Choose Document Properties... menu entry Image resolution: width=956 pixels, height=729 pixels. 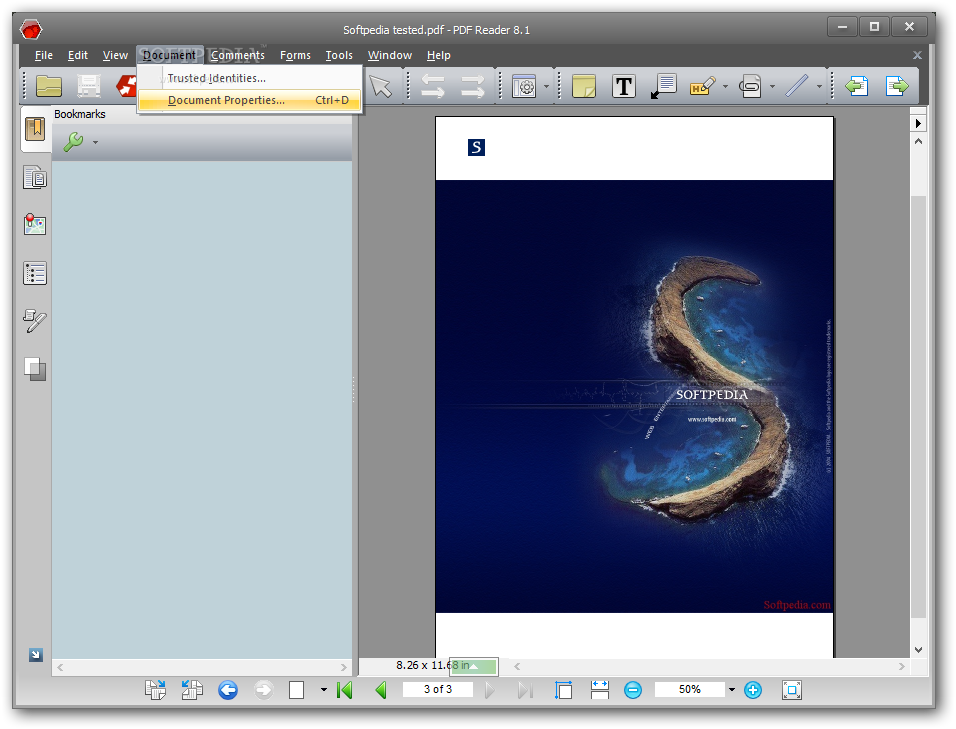(250, 100)
